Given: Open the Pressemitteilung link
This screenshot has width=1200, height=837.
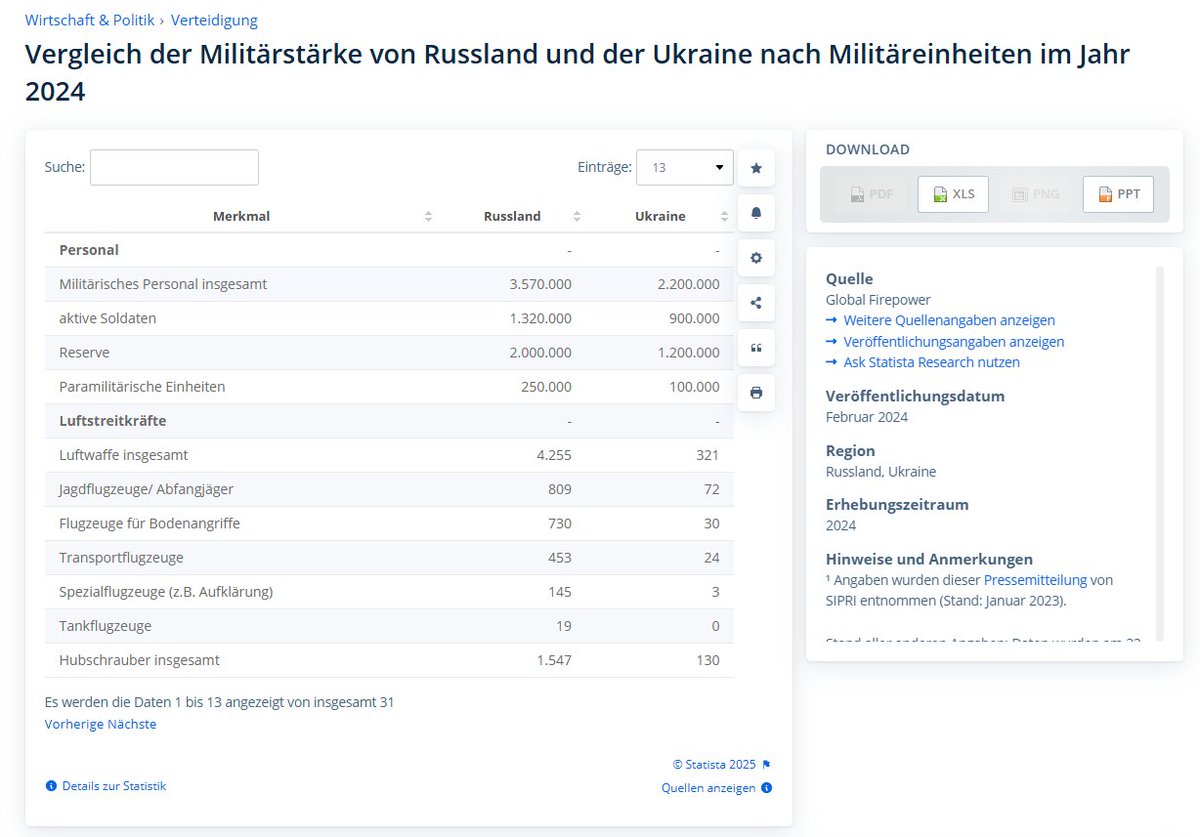Looking at the screenshot, I should [1035, 580].
